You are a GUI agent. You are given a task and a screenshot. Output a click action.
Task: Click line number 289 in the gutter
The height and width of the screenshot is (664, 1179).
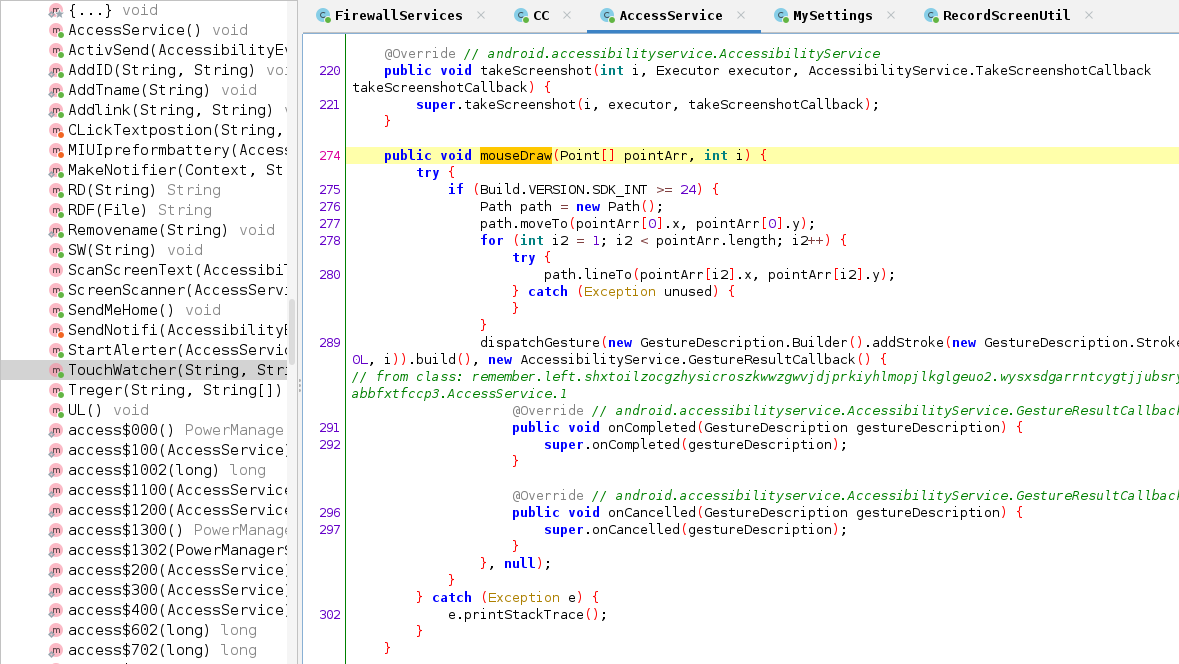pos(329,343)
